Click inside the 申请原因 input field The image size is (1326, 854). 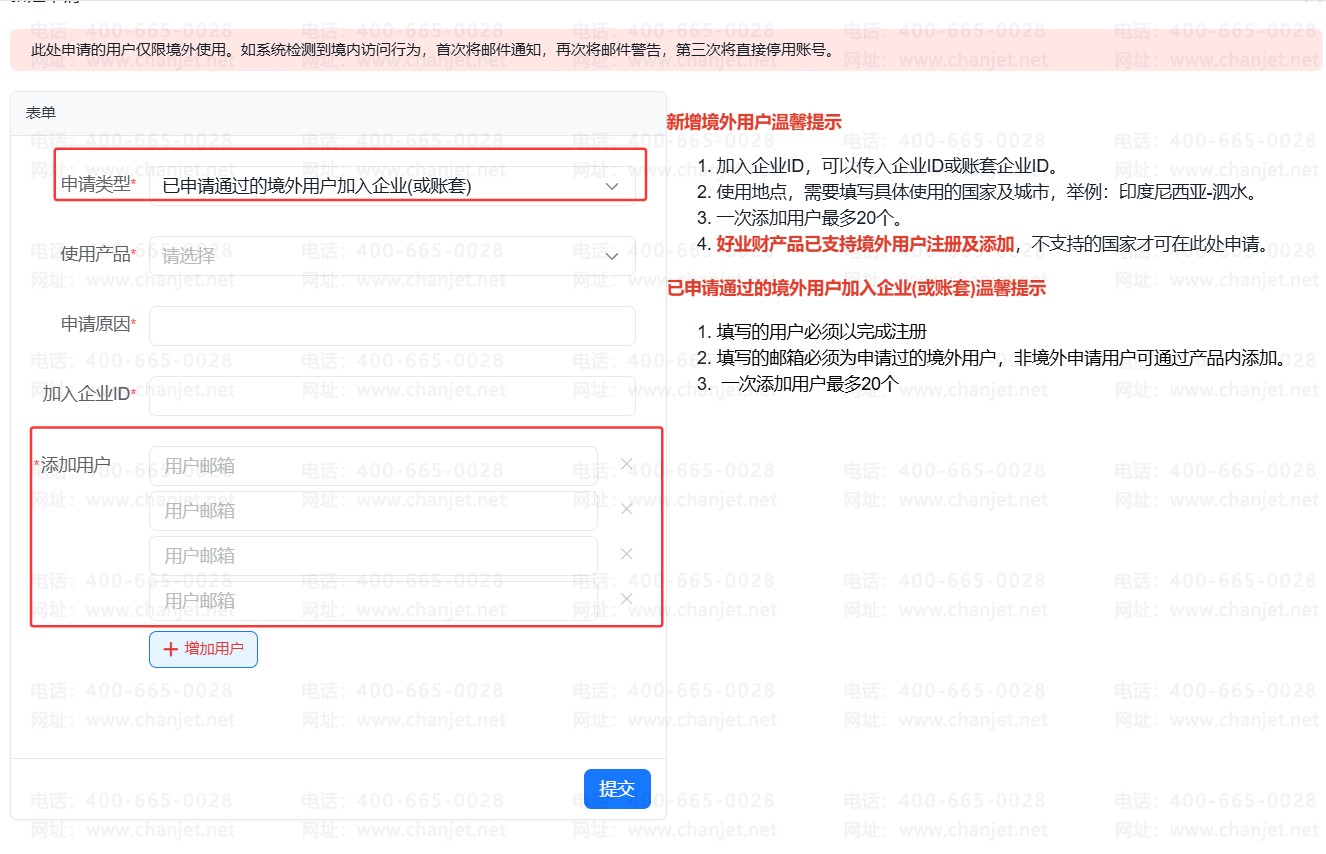(x=390, y=325)
